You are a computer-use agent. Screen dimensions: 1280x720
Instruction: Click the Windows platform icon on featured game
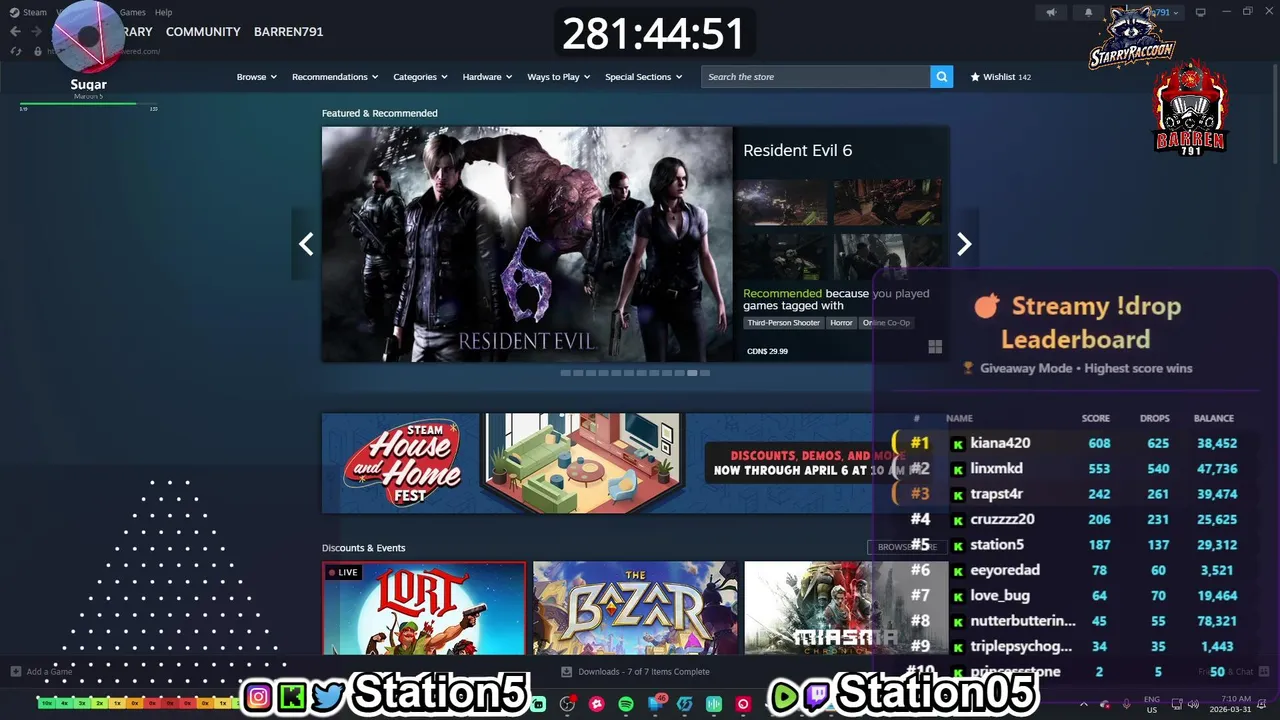coord(935,347)
